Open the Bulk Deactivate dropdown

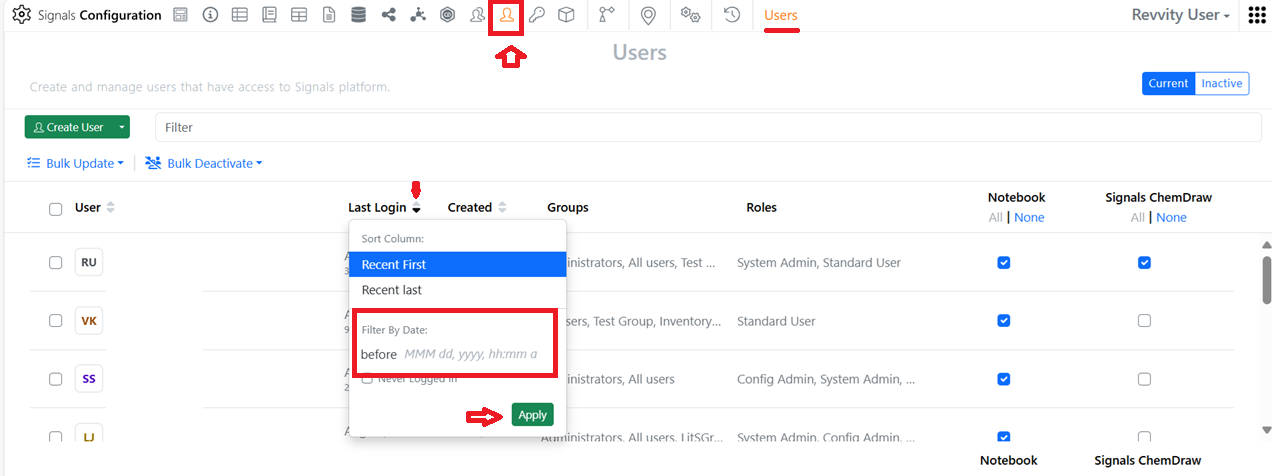tap(204, 163)
